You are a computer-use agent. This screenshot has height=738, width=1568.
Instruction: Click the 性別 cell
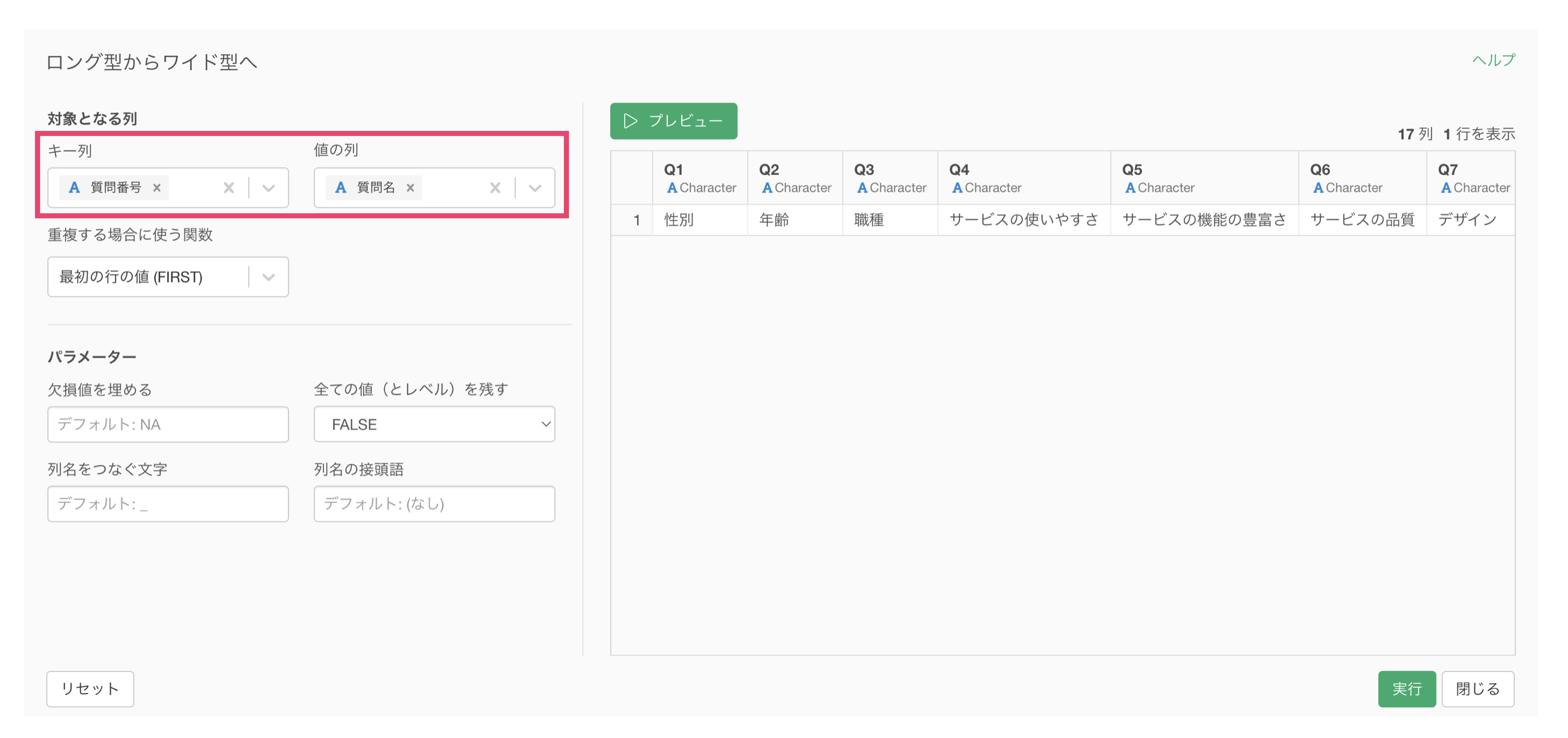pyautogui.click(x=700, y=219)
